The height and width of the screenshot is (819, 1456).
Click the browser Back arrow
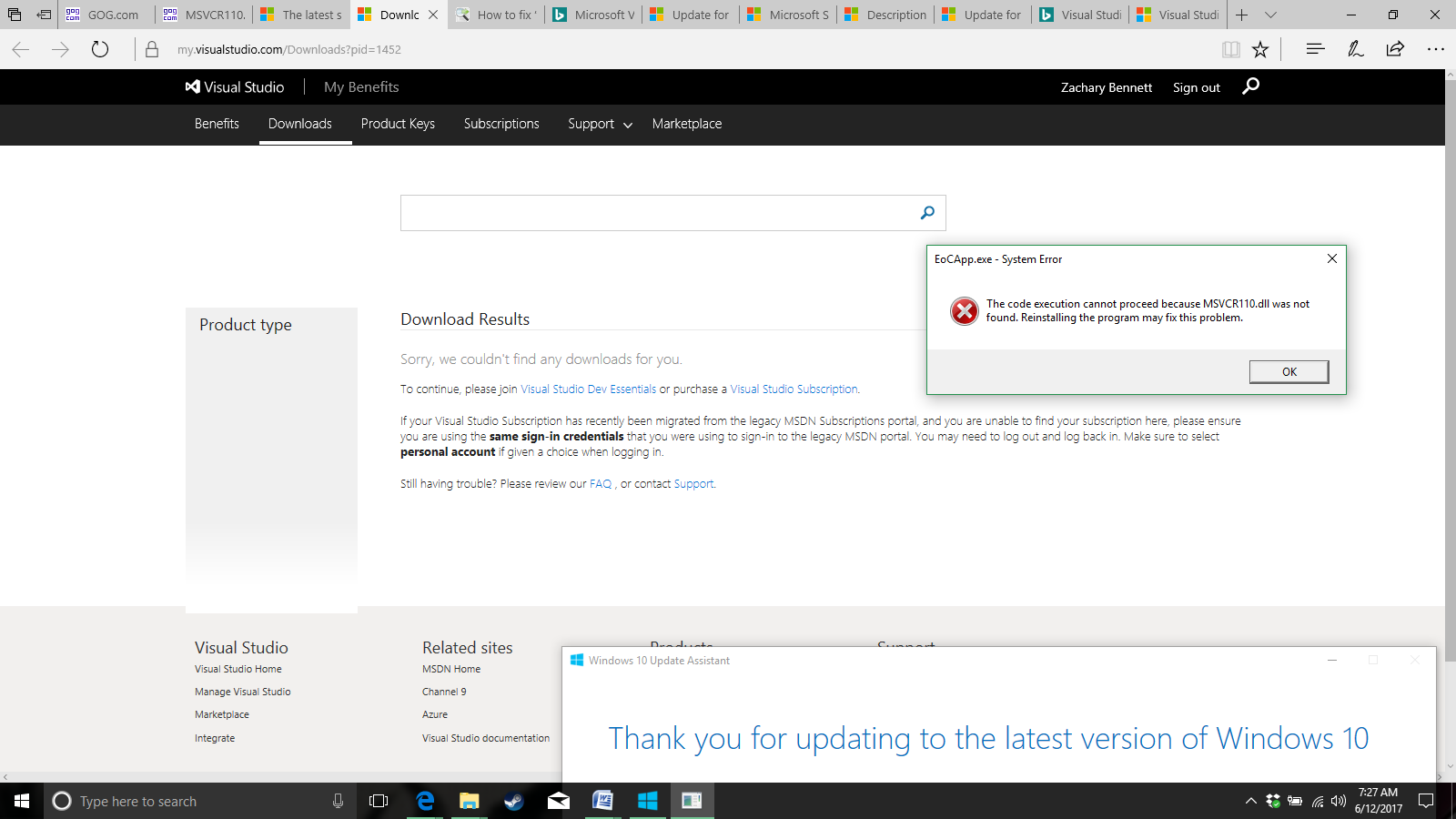(x=21, y=49)
